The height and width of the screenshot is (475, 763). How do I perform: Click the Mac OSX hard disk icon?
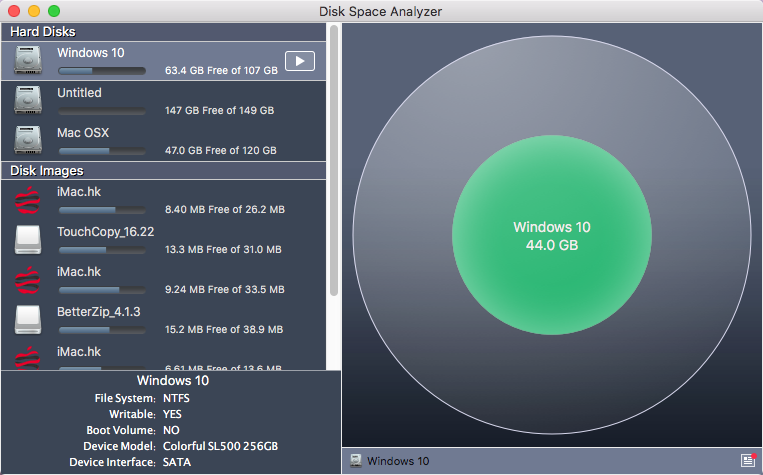pos(28,140)
